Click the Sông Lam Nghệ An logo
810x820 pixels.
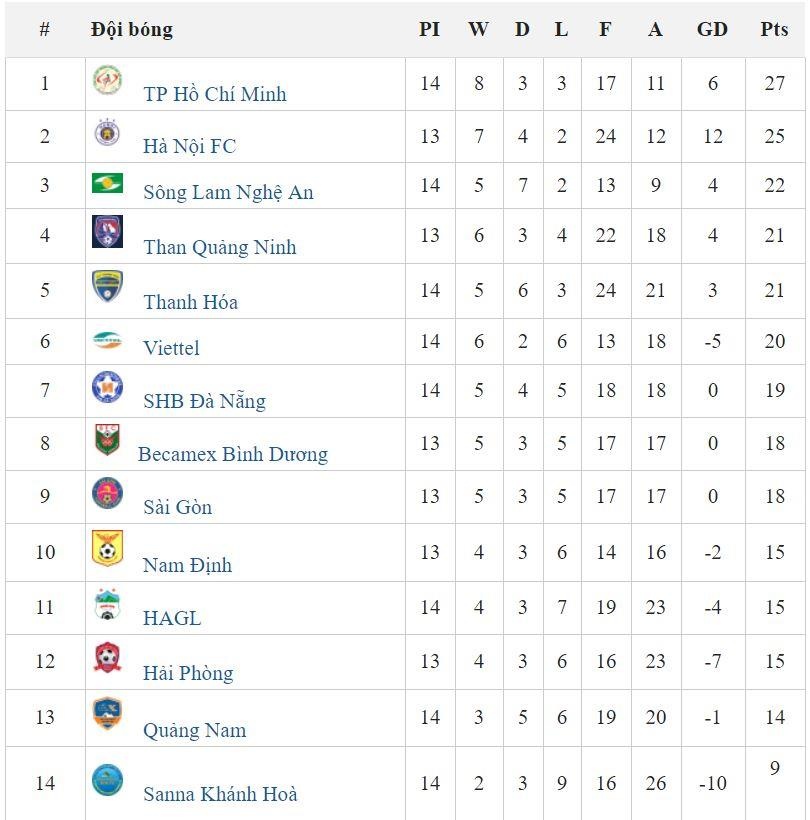pyautogui.click(x=107, y=183)
